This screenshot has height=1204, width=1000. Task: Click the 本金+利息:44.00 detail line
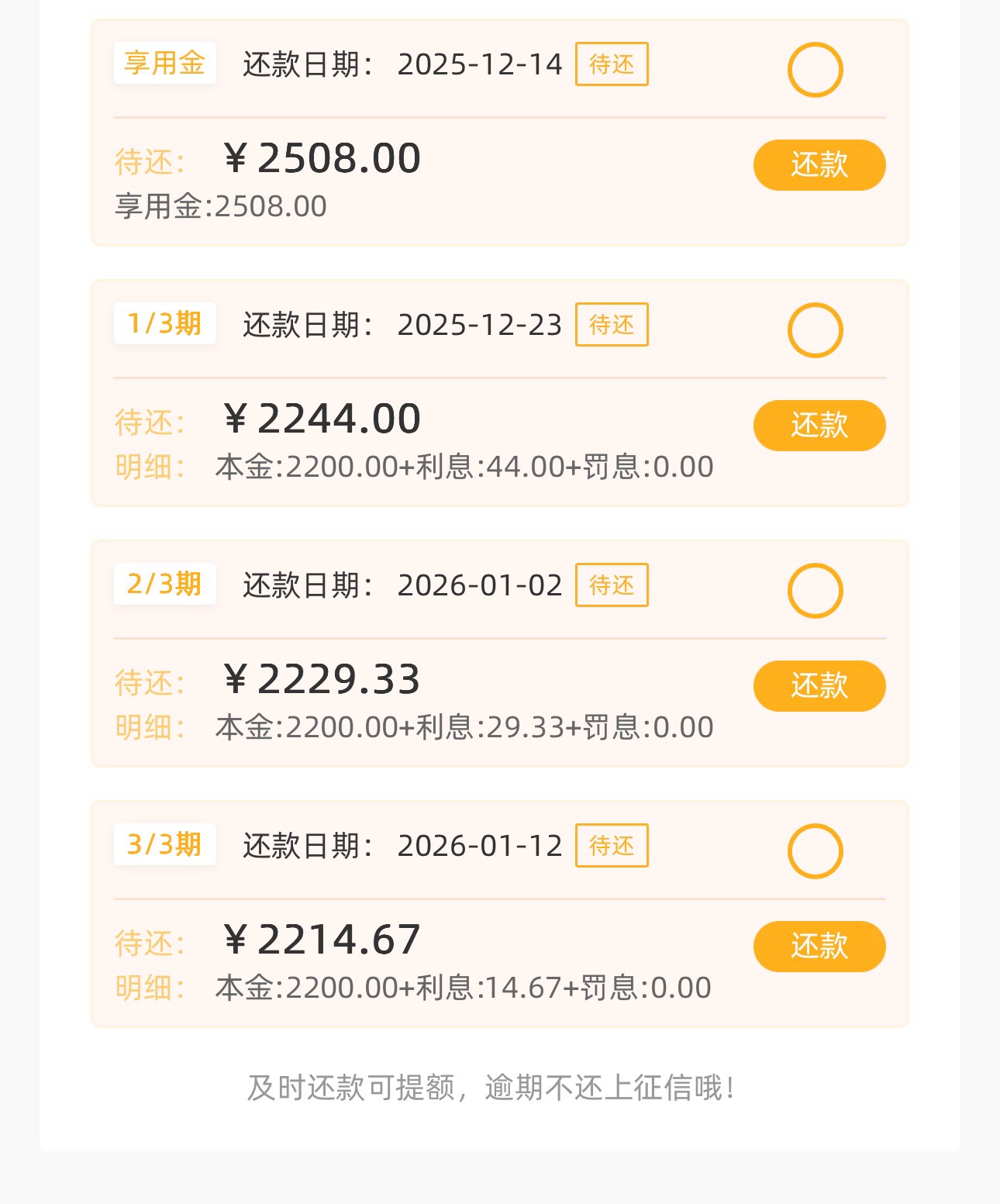[x=464, y=467]
